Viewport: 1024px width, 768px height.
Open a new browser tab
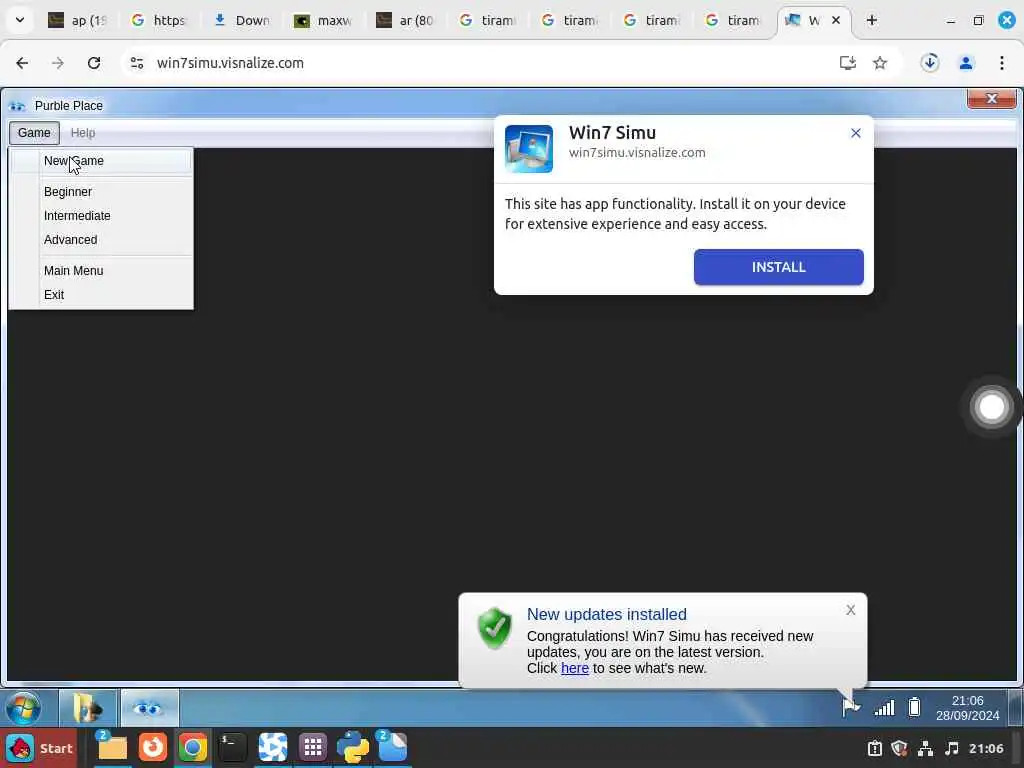pyautogui.click(x=872, y=20)
